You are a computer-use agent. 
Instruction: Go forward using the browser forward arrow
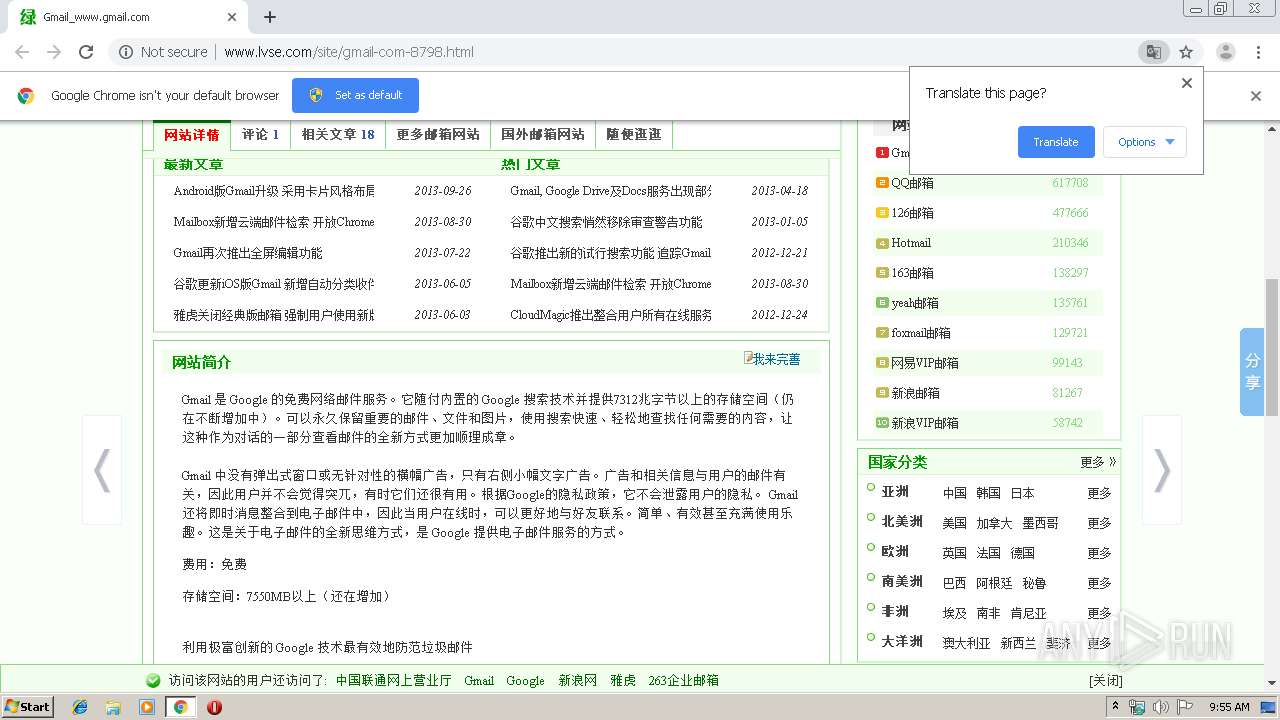pyautogui.click(x=54, y=52)
